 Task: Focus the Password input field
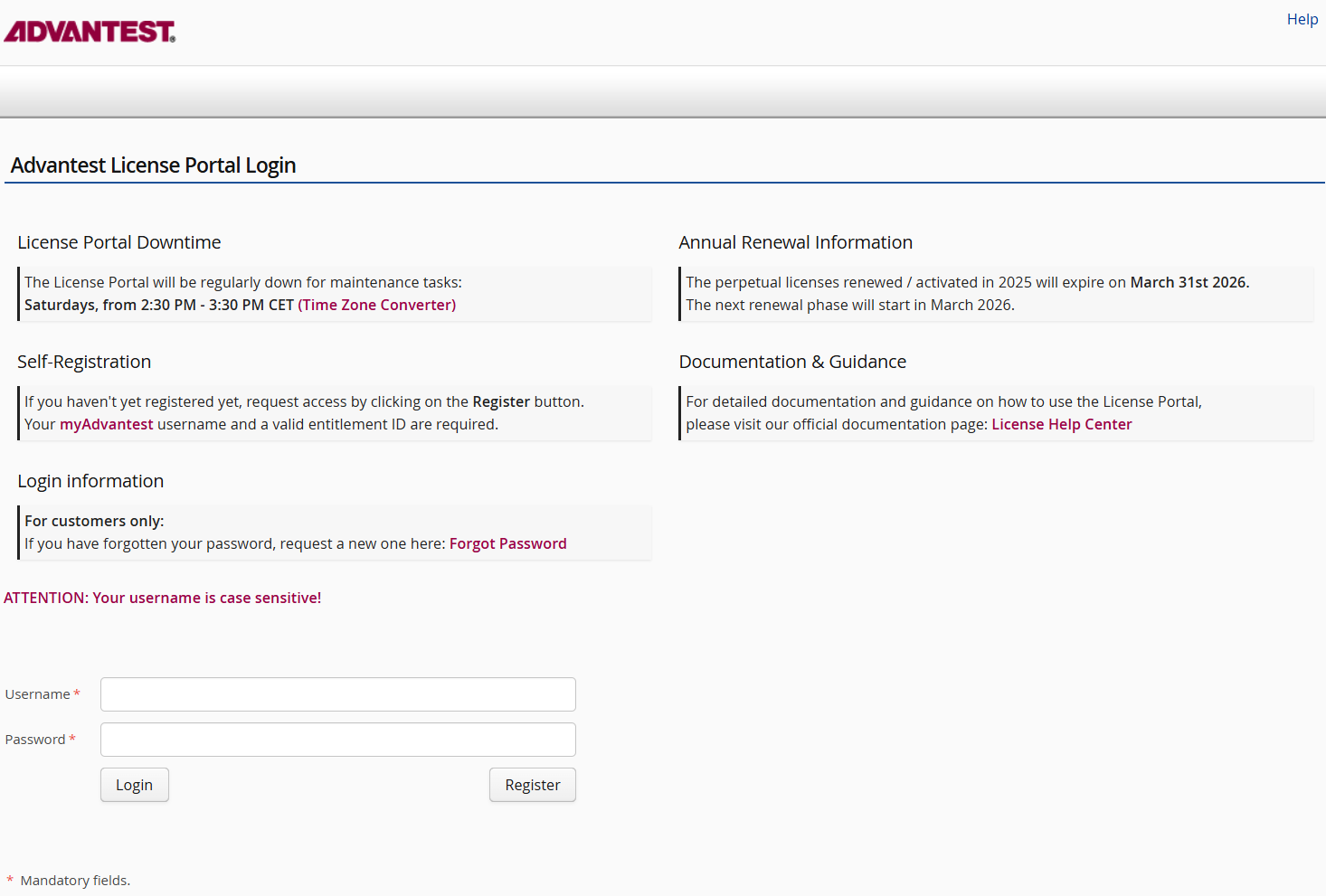point(337,740)
